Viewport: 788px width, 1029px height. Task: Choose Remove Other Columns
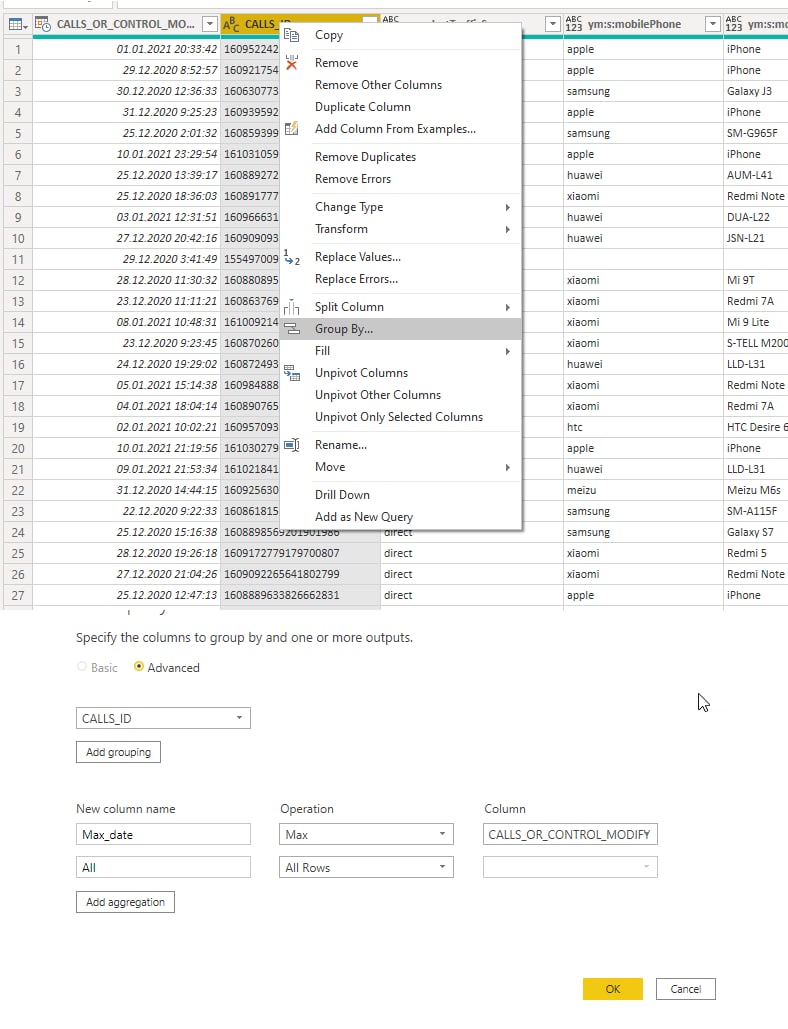coord(400,85)
